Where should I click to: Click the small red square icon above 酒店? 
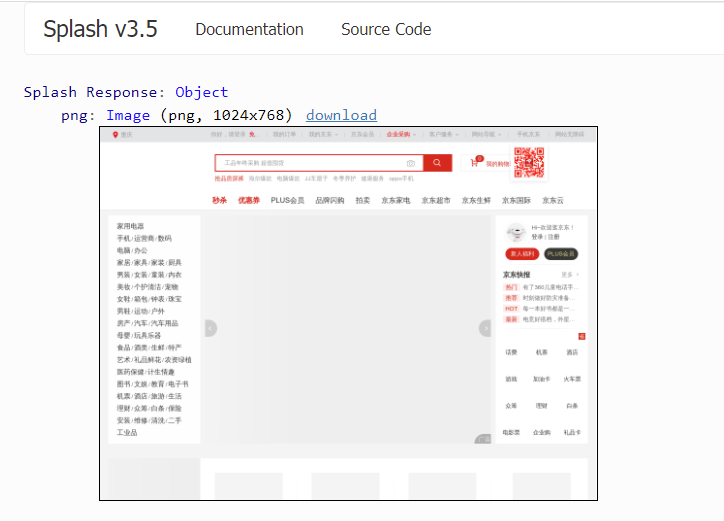tap(582, 336)
